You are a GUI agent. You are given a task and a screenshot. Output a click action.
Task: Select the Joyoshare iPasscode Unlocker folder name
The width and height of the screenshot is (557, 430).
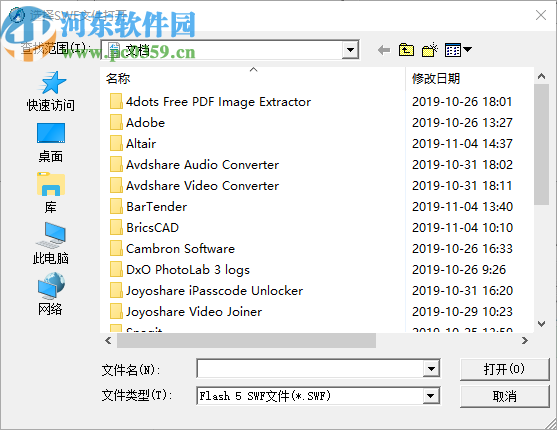215,291
